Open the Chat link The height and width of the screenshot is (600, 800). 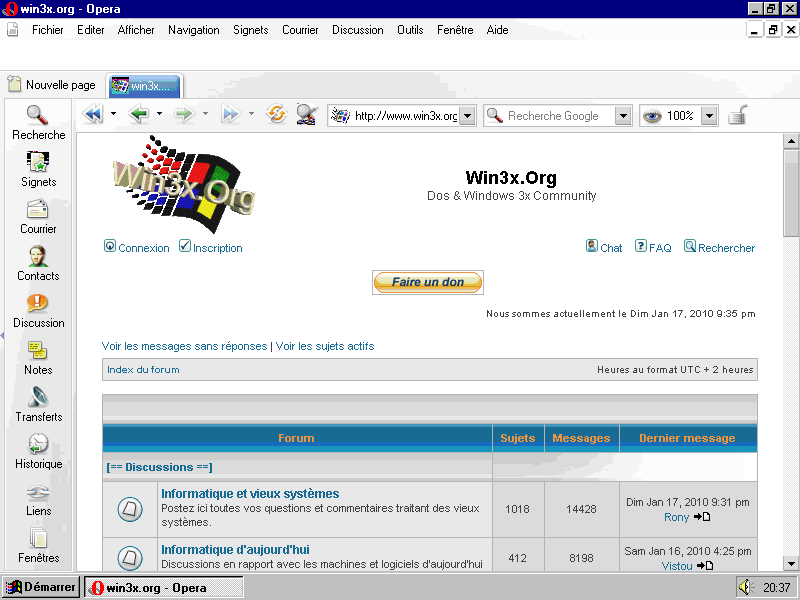click(x=604, y=247)
